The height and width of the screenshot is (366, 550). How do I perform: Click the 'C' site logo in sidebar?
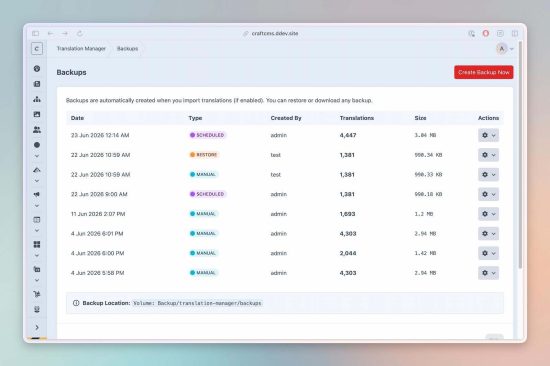coord(37,48)
